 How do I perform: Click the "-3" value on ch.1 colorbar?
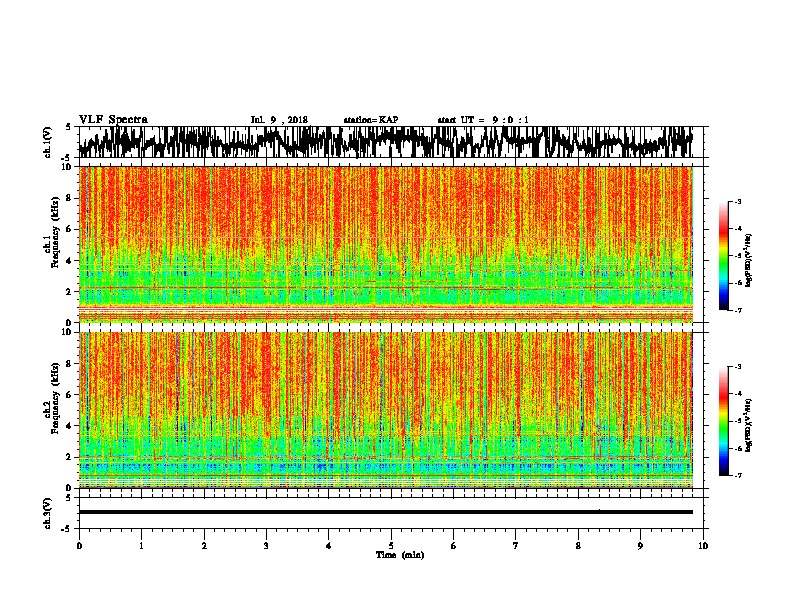[x=738, y=202]
